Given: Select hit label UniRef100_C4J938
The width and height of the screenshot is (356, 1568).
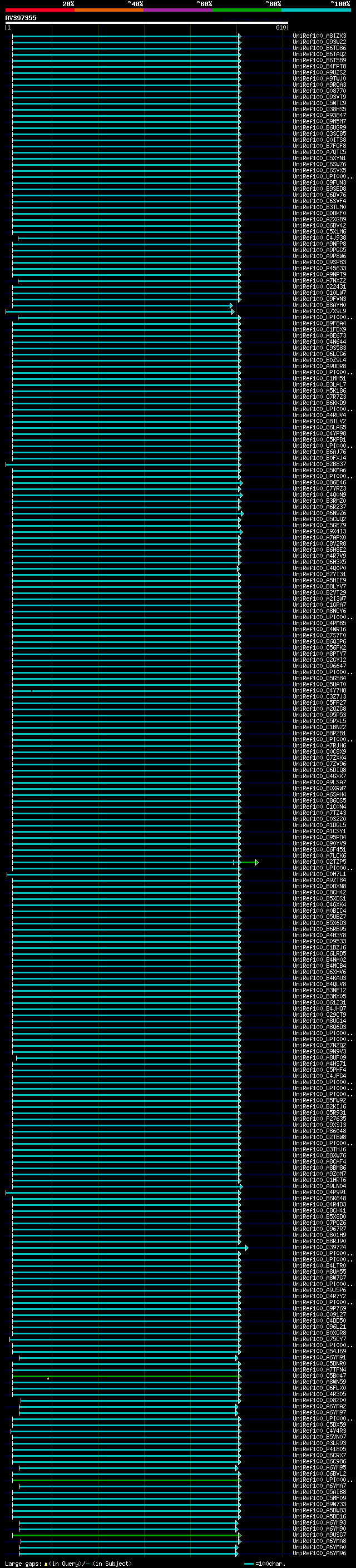Looking at the screenshot, I should [x=319, y=238].
